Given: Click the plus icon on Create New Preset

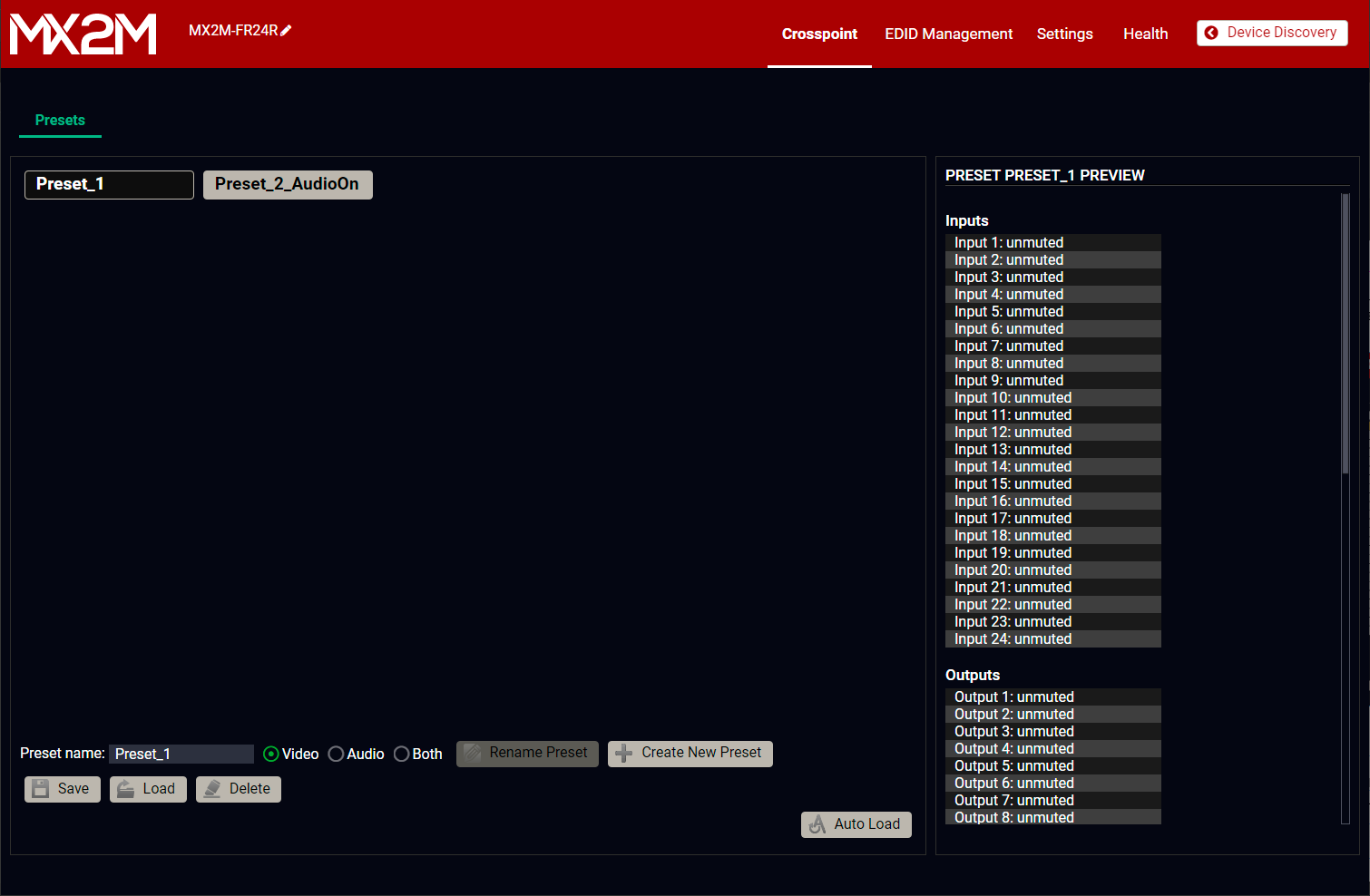Looking at the screenshot, I should coord(623,754).
